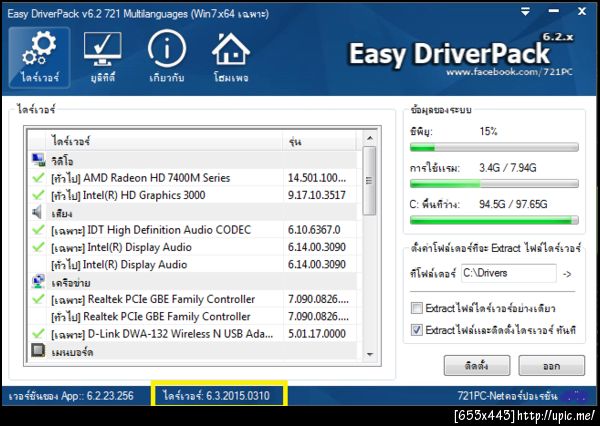Click the arrow button to browse extract folder
Viewport: 600px width, 426px height.
point(567,274)
